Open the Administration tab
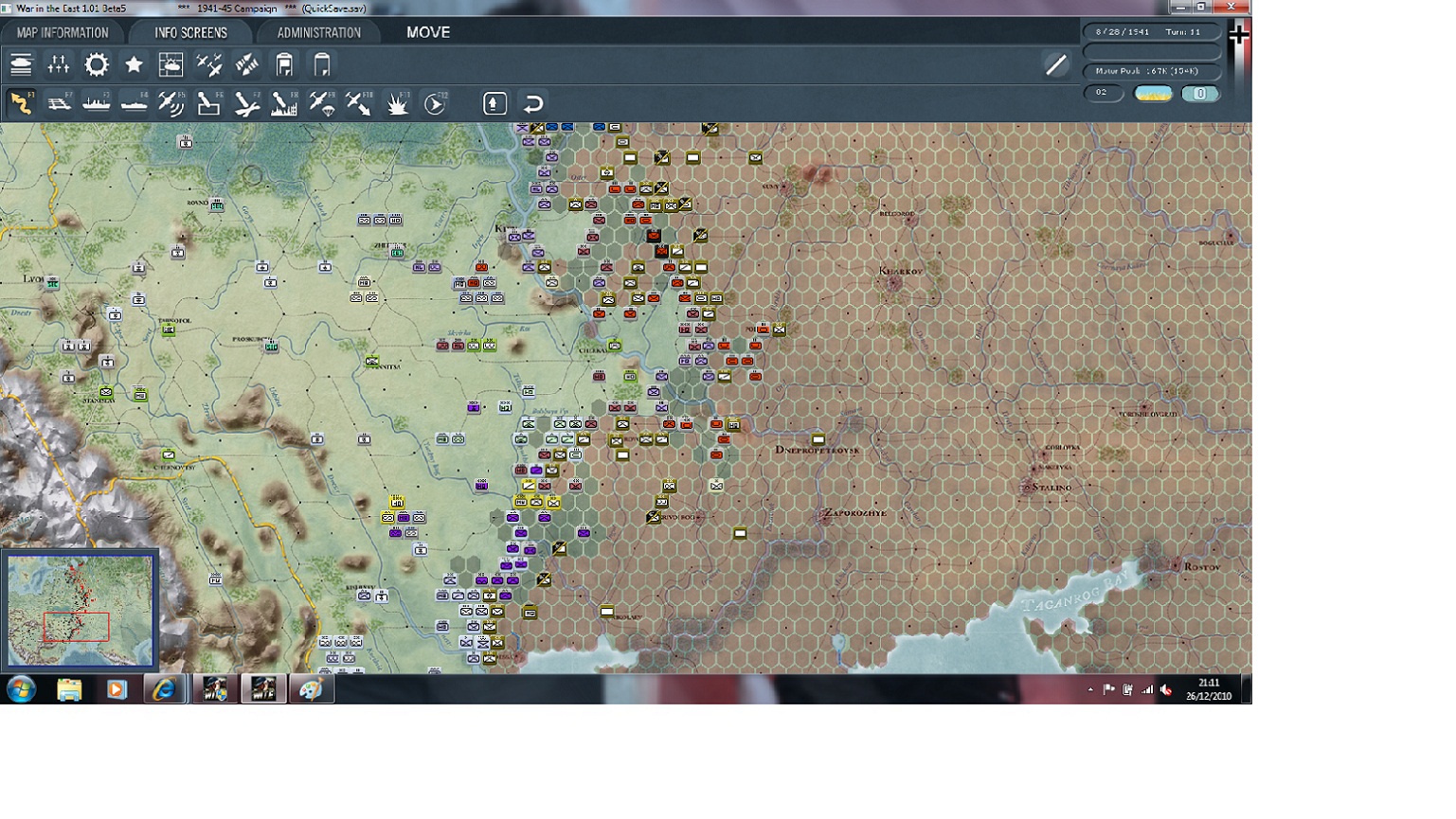This screenshot has height=819, width=1456. coord(318,32)
